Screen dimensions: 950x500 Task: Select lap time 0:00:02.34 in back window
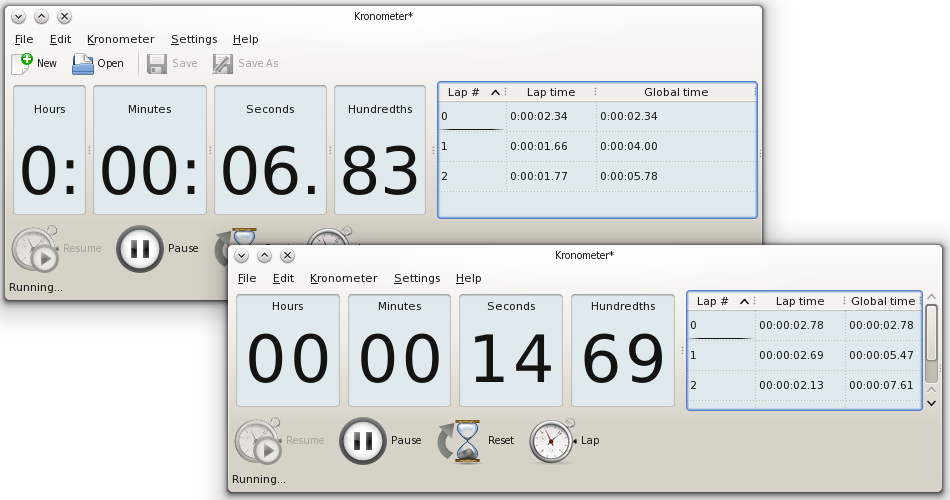[x=539, y=116]
